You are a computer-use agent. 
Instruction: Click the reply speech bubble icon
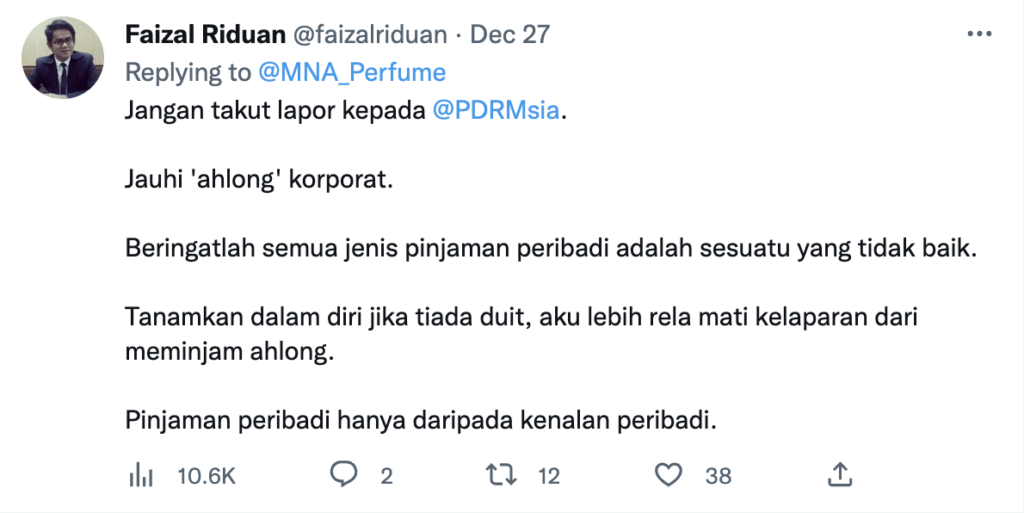point(343,474)
